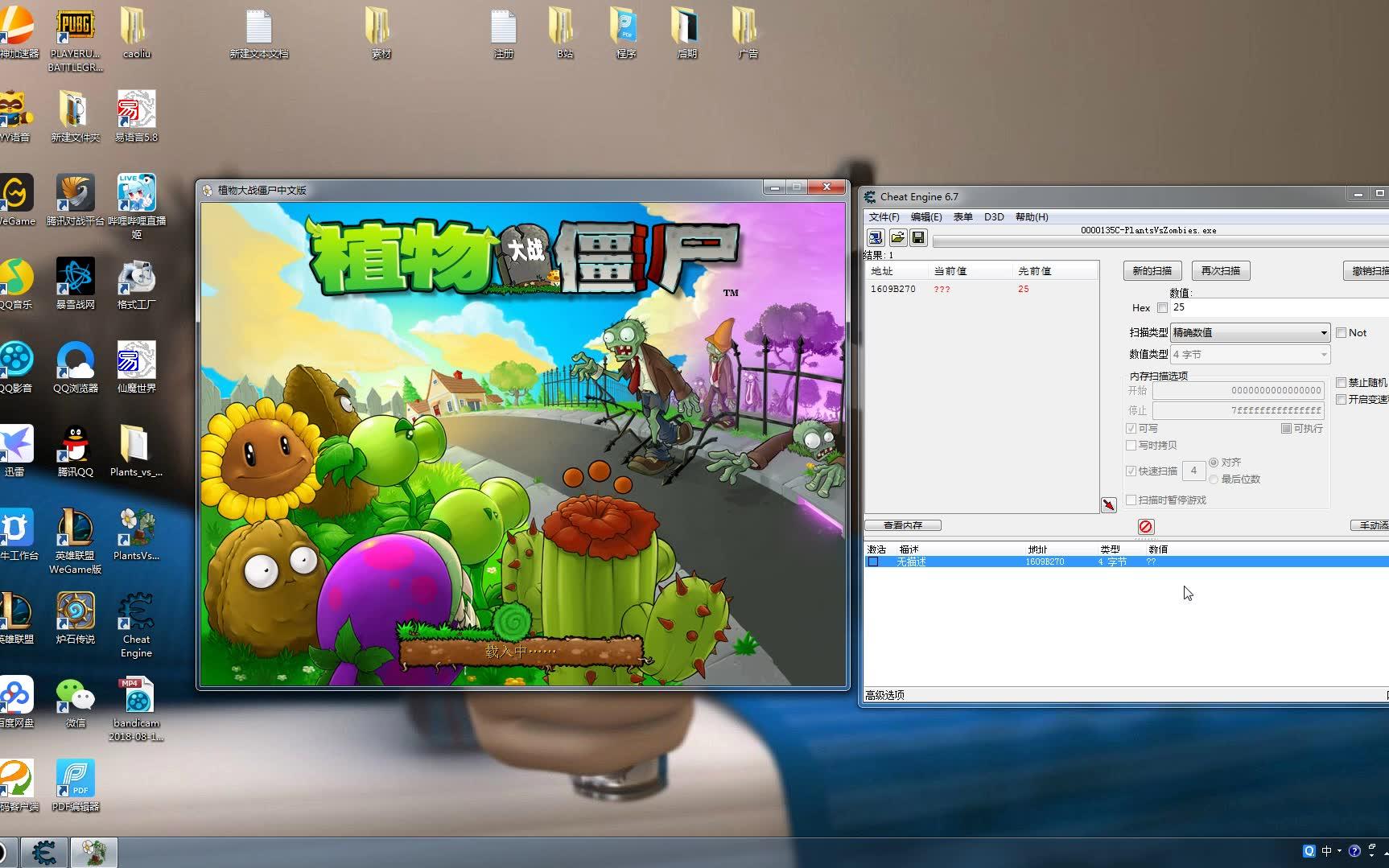Open the Cheat Engine desktop shortcut

click(x=136, y=625)
